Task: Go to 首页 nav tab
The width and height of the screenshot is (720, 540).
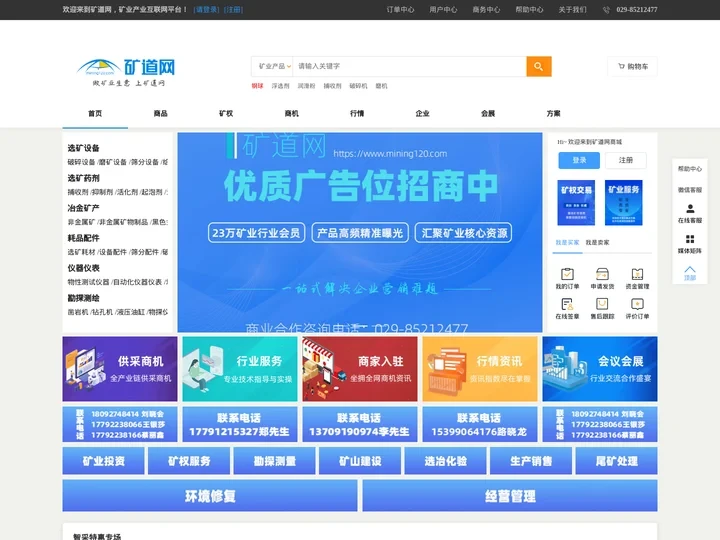Action: point(95,113)
